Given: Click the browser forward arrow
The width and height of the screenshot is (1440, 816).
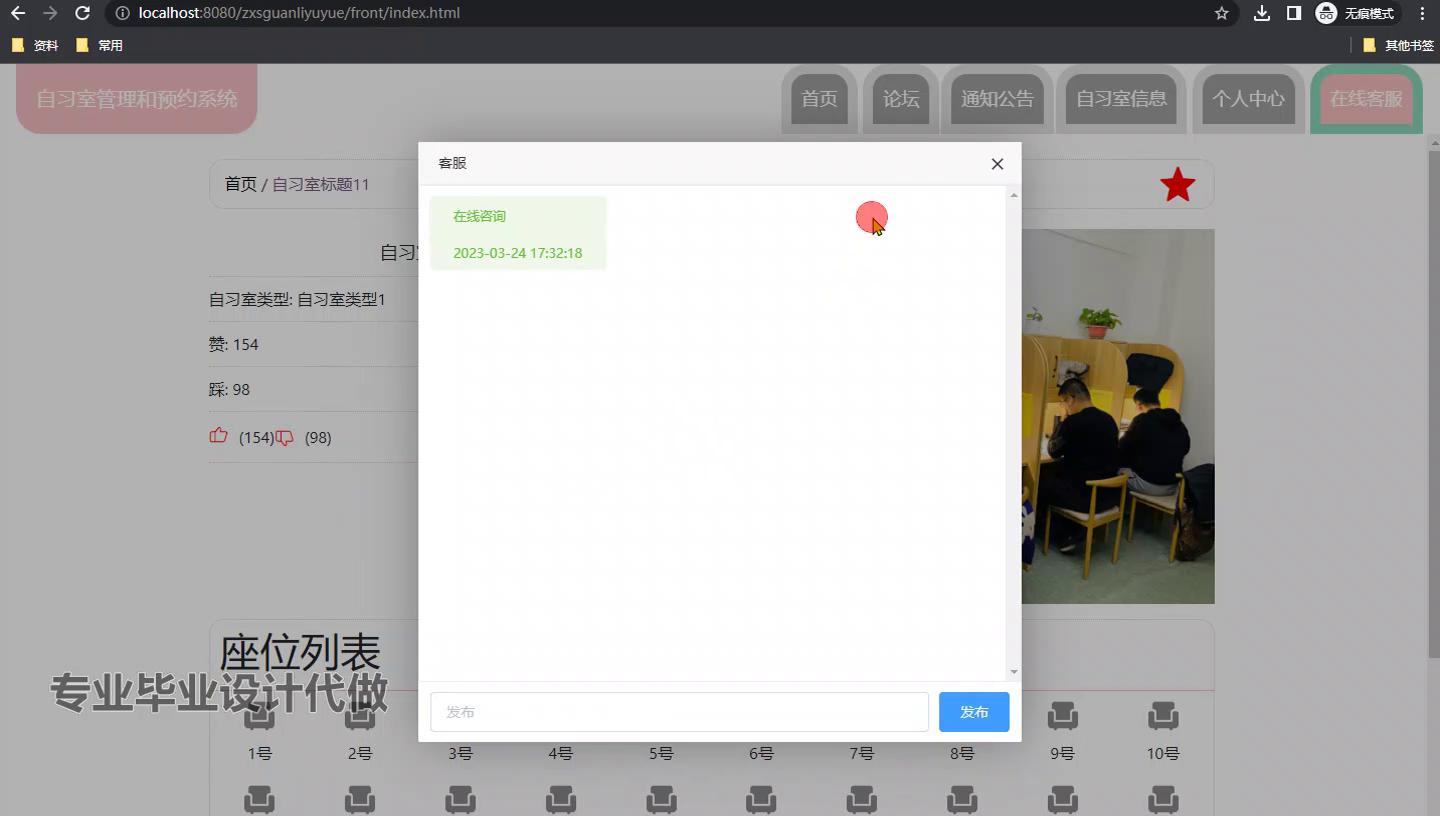Looking at the screenshot, I should [x=50, y=13].
